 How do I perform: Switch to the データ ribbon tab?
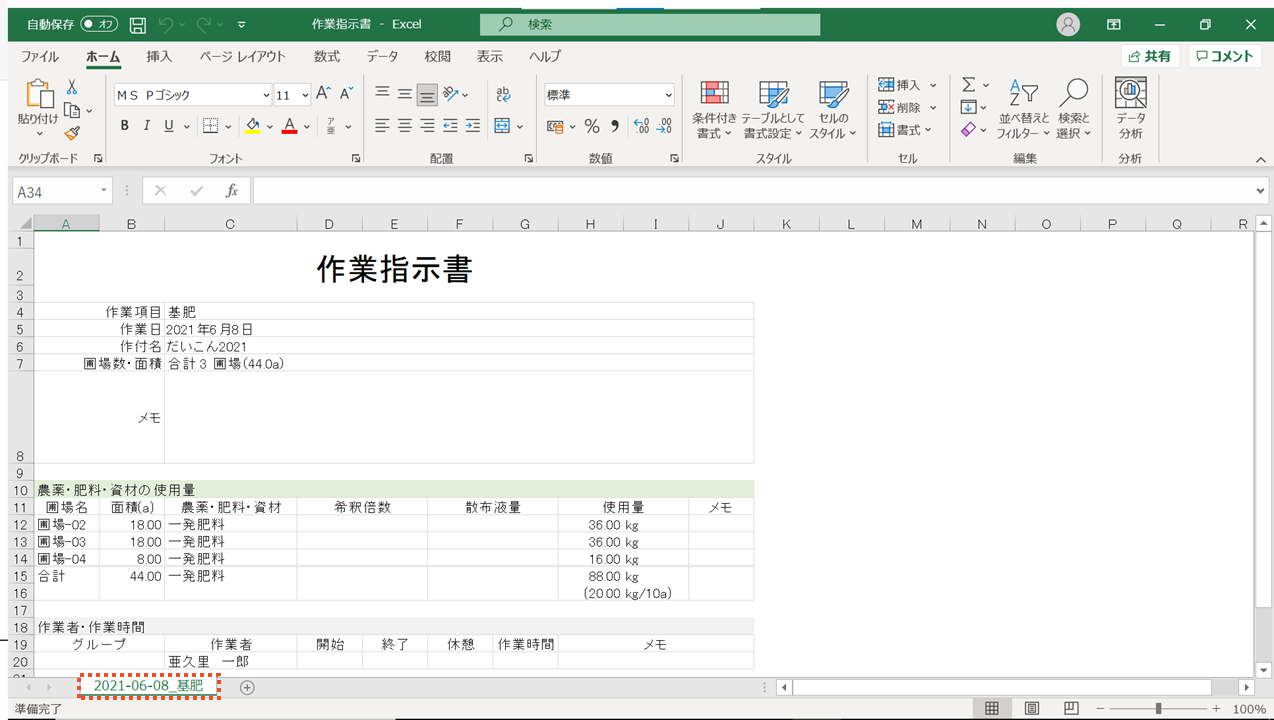click(381, 57)
